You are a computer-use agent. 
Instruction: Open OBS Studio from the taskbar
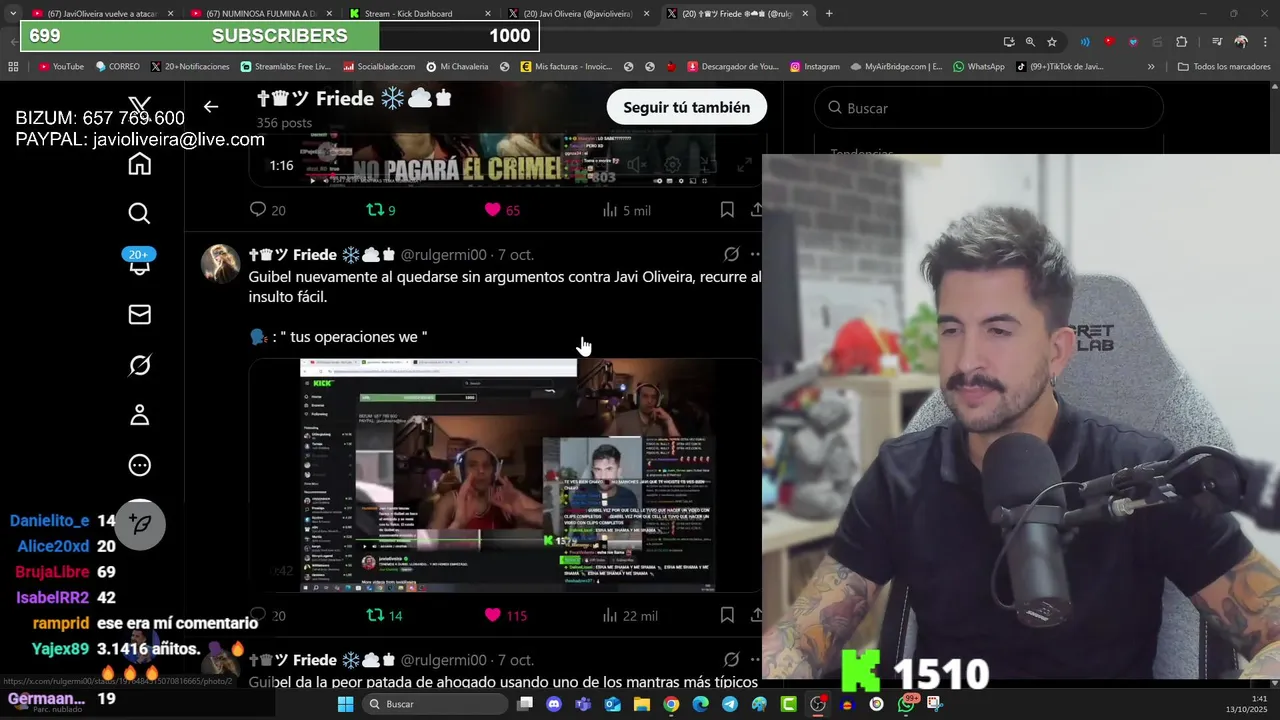(818, 704)
